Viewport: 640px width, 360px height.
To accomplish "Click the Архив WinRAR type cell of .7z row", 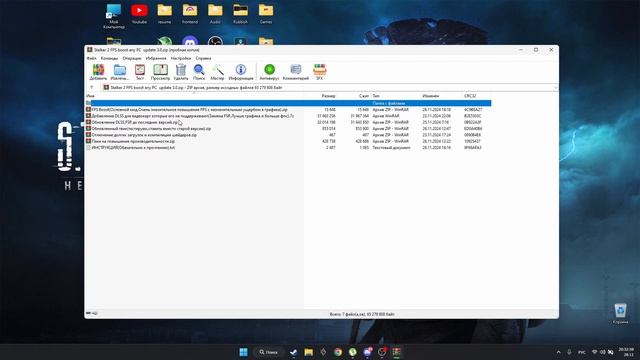I will click(x=385, y=116).
